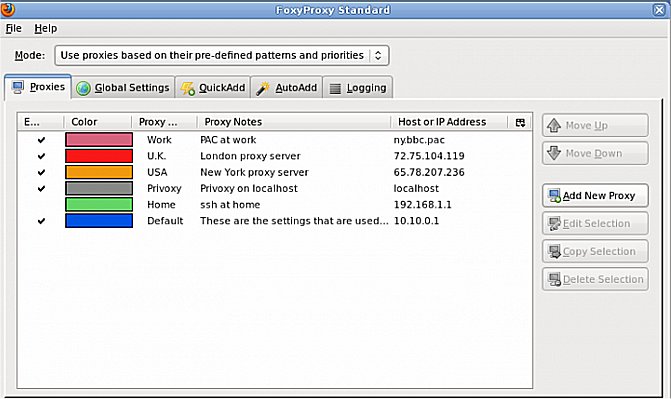Switch to the Global Settings tab
This screenshot has height=399, width=671.
point(123,87)
